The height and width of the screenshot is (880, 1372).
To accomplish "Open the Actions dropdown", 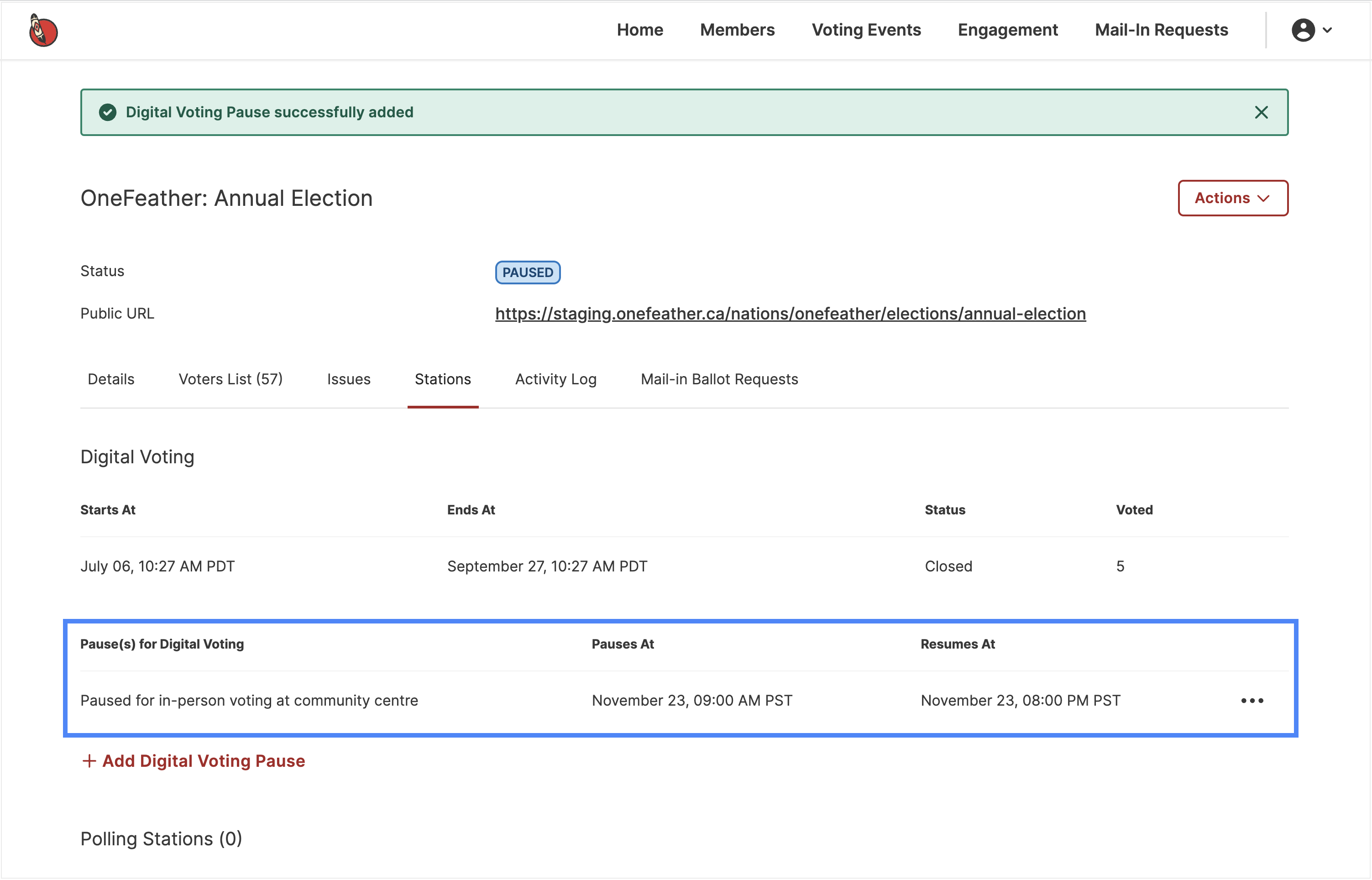I will (x=1233, y=198).
